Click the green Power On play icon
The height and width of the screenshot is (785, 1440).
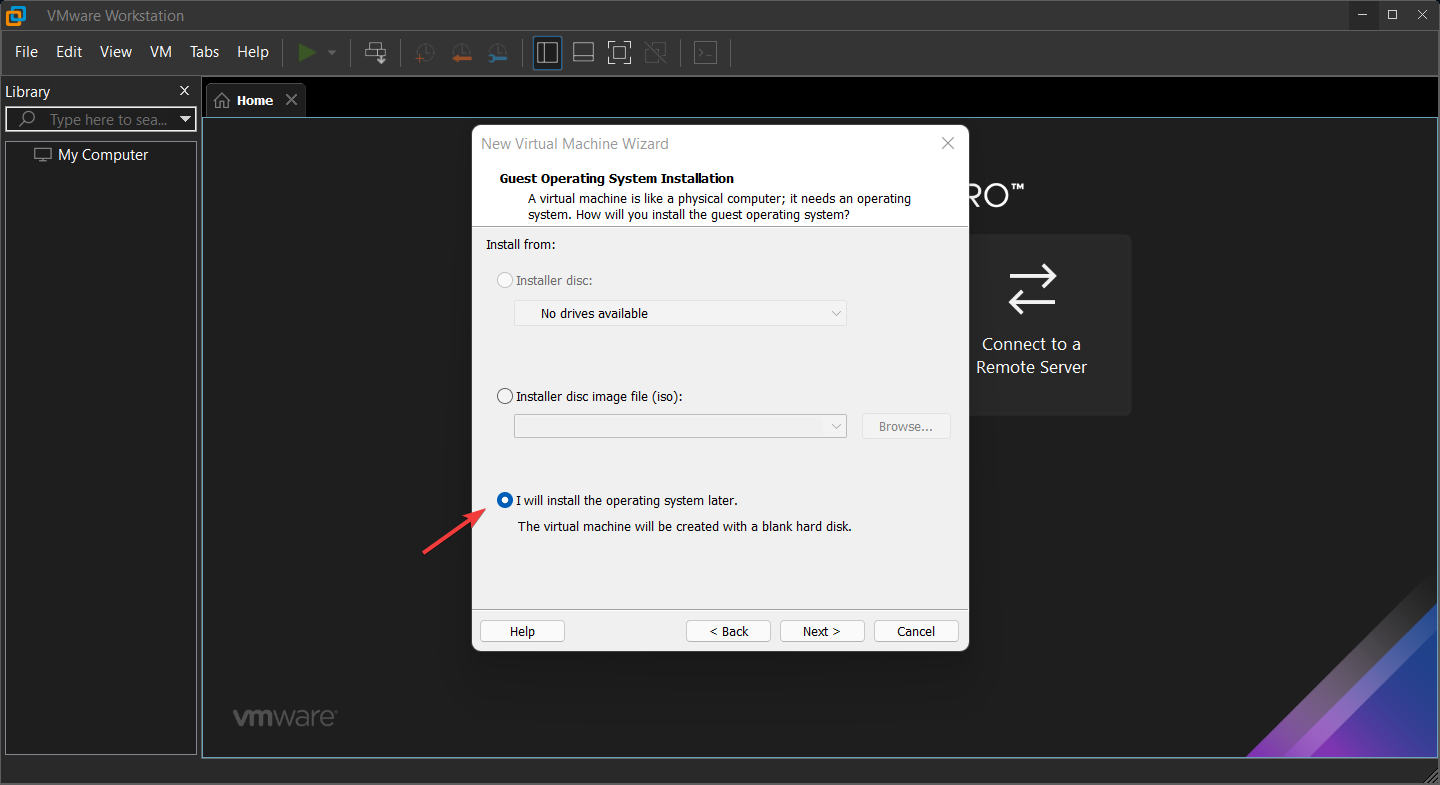coord(307,52)
